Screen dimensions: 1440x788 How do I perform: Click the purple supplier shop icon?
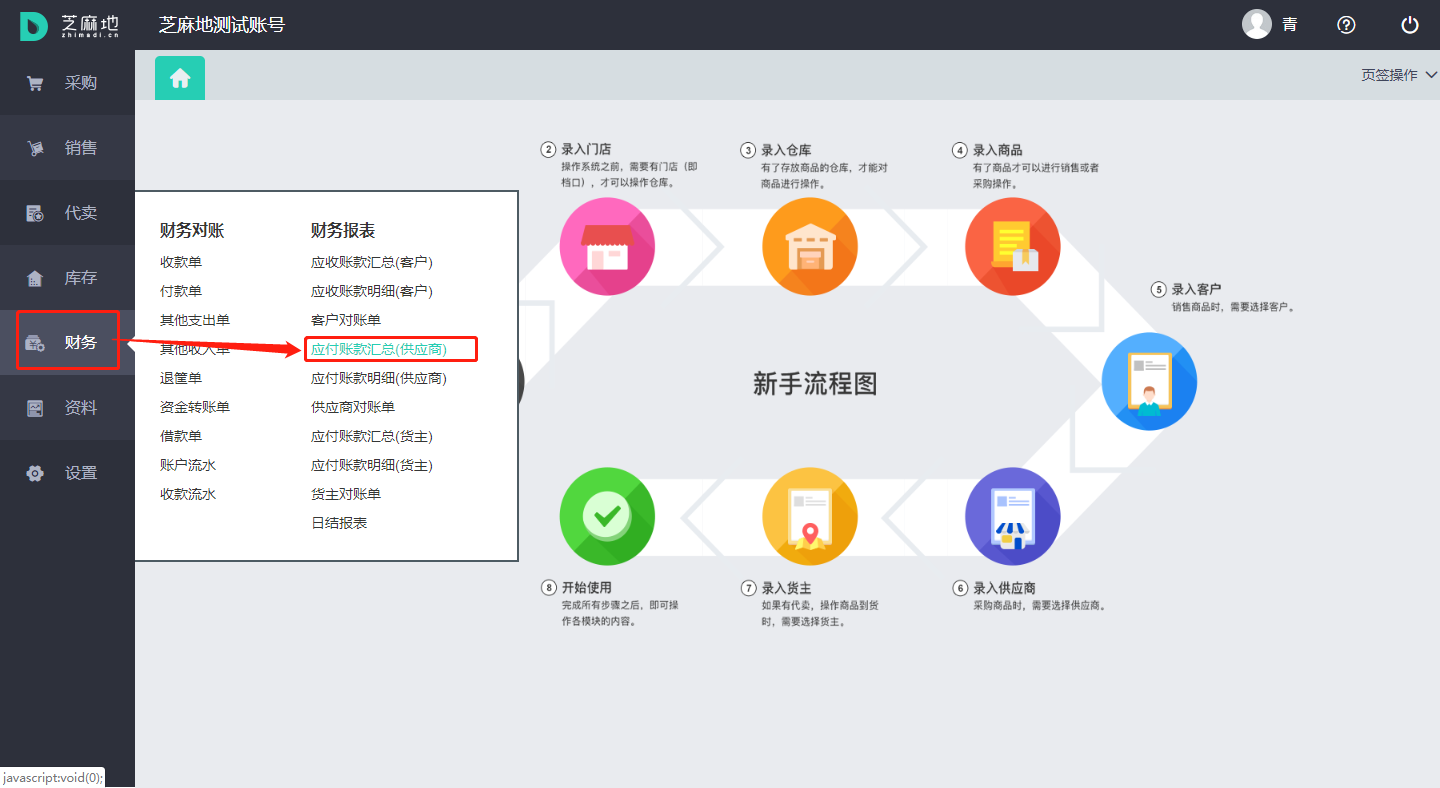1012,517
